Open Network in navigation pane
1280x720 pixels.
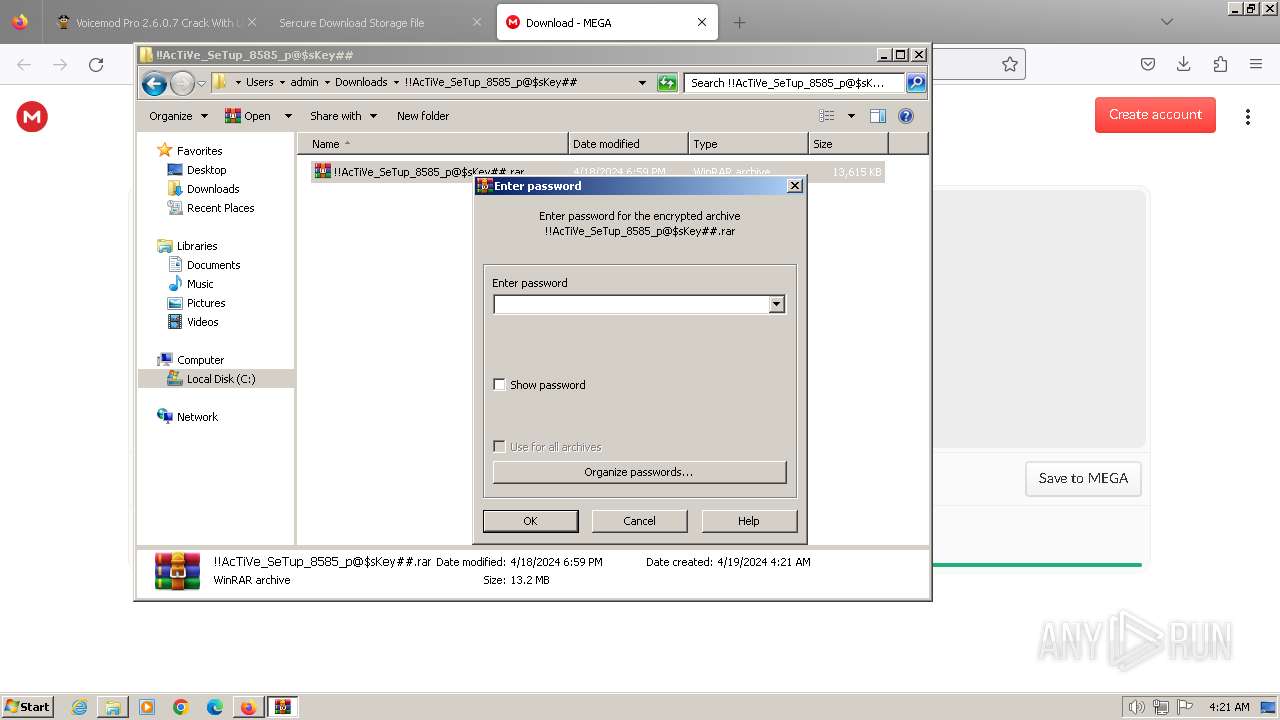coord(197,417)
